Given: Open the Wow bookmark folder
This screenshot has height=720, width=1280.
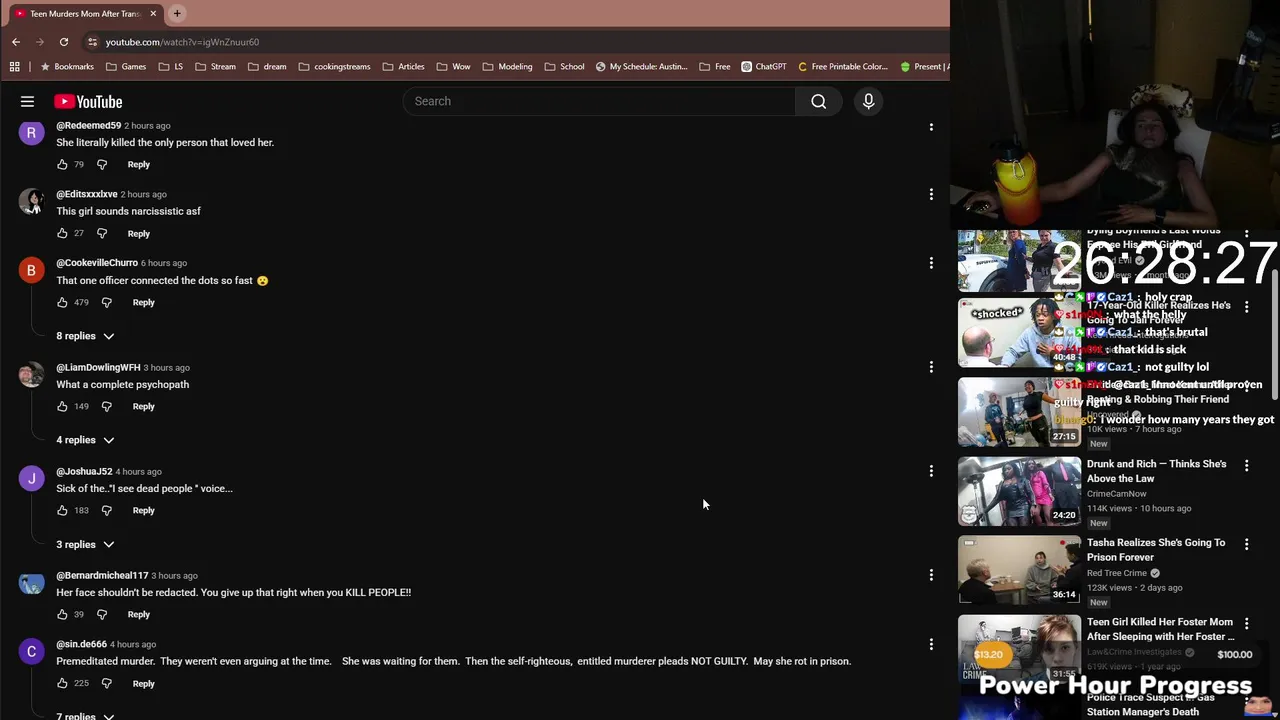Looking at the screenshot, I should [x=453, y=67].
